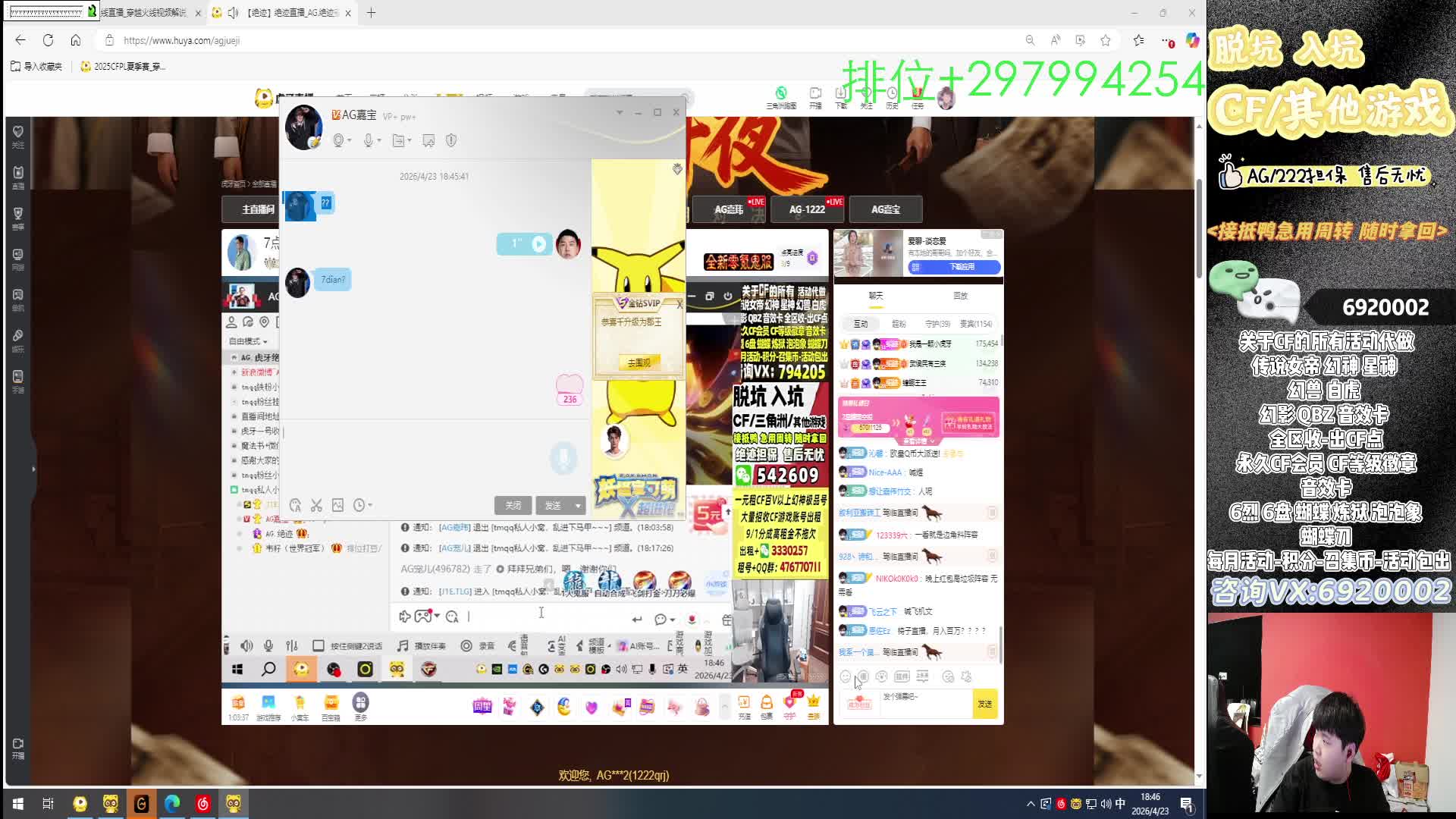Expand the history clock dropdown in chat toolbar
1456x819 pixels.
pos(369,505)
